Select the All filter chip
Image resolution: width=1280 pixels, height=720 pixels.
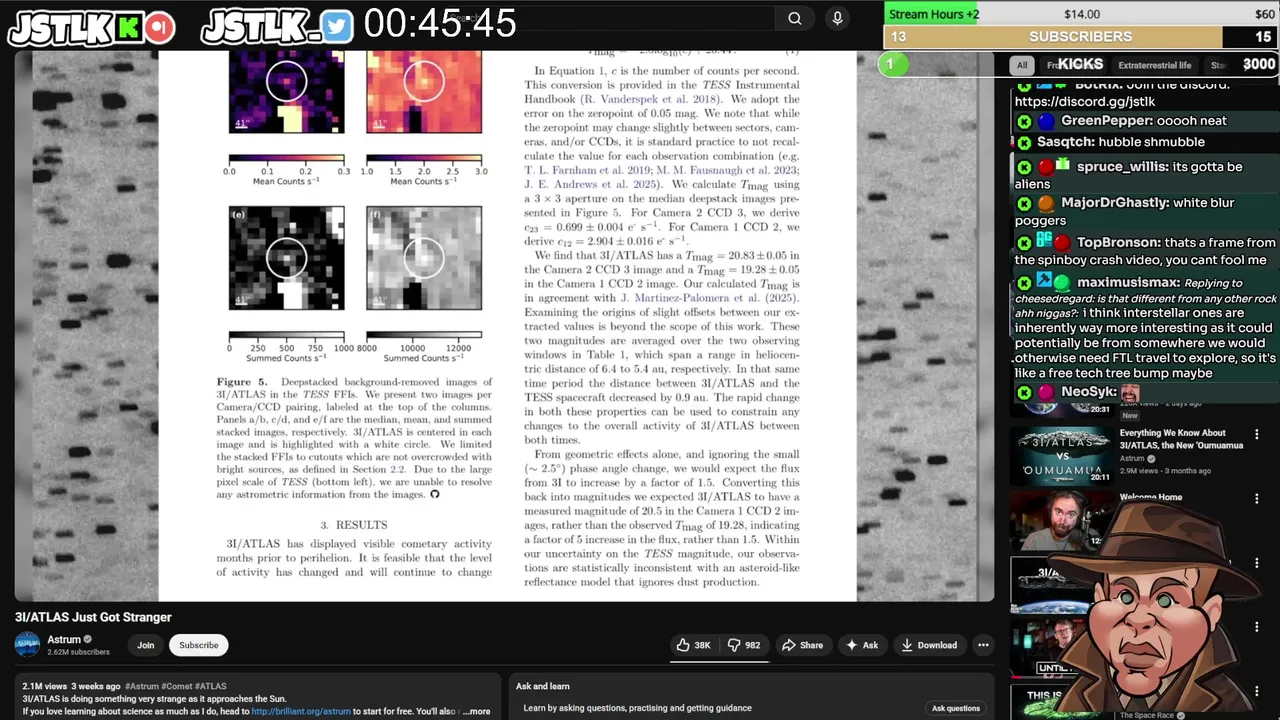click(1022, 65)
